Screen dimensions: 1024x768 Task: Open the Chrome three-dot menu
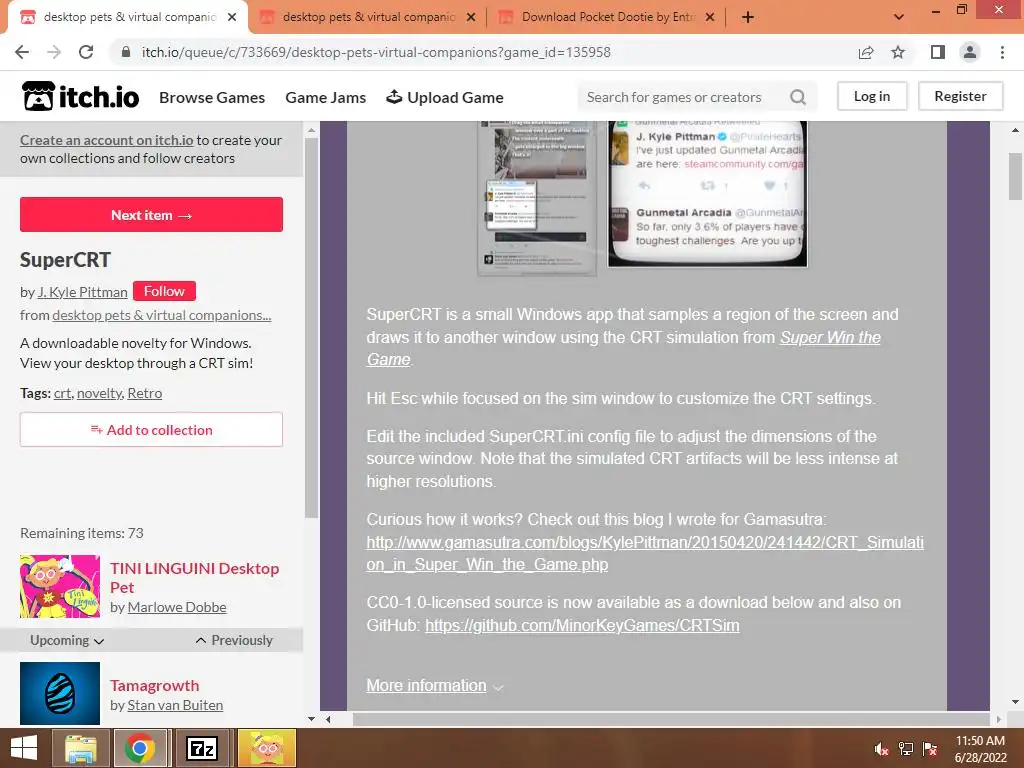[x=1002, y=52]
